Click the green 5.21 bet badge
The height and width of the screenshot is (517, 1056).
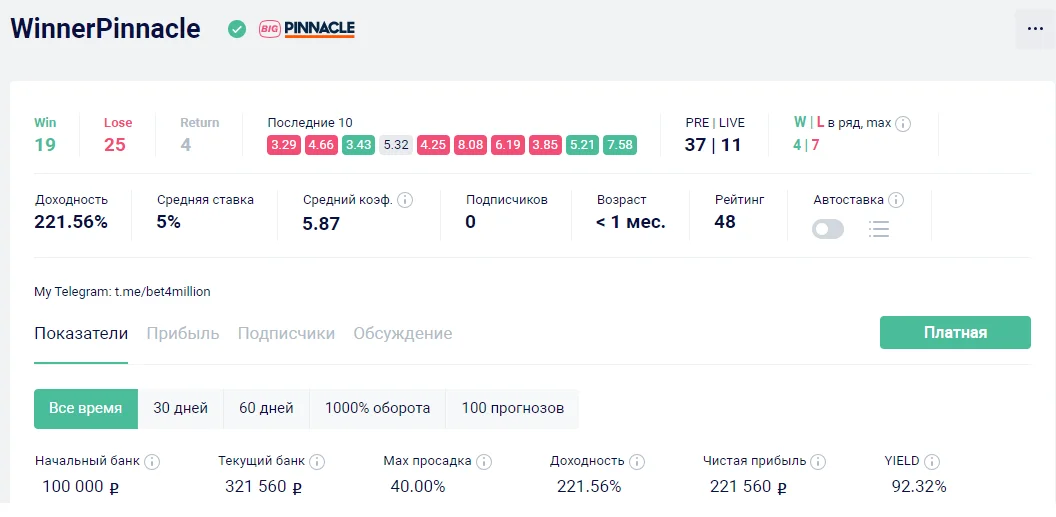(583, 145)
